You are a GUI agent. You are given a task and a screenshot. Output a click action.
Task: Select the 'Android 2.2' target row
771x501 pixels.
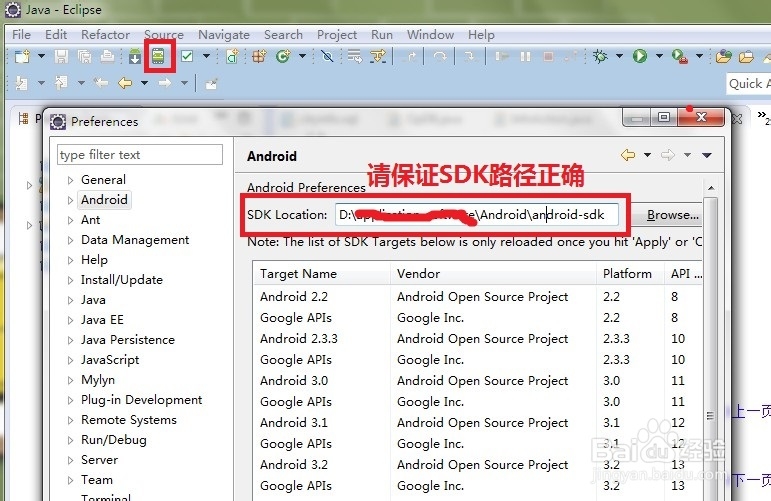pos(477,296)
